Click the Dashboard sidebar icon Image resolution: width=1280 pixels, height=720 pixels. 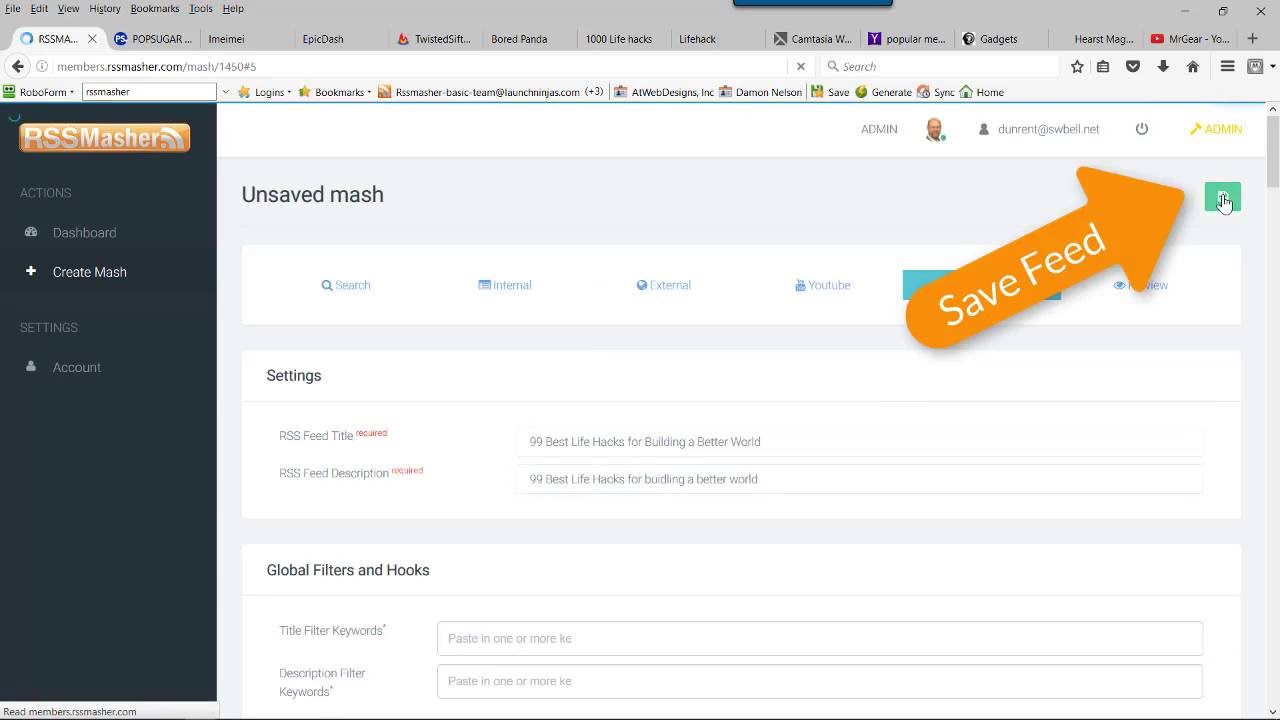[31, 232]
